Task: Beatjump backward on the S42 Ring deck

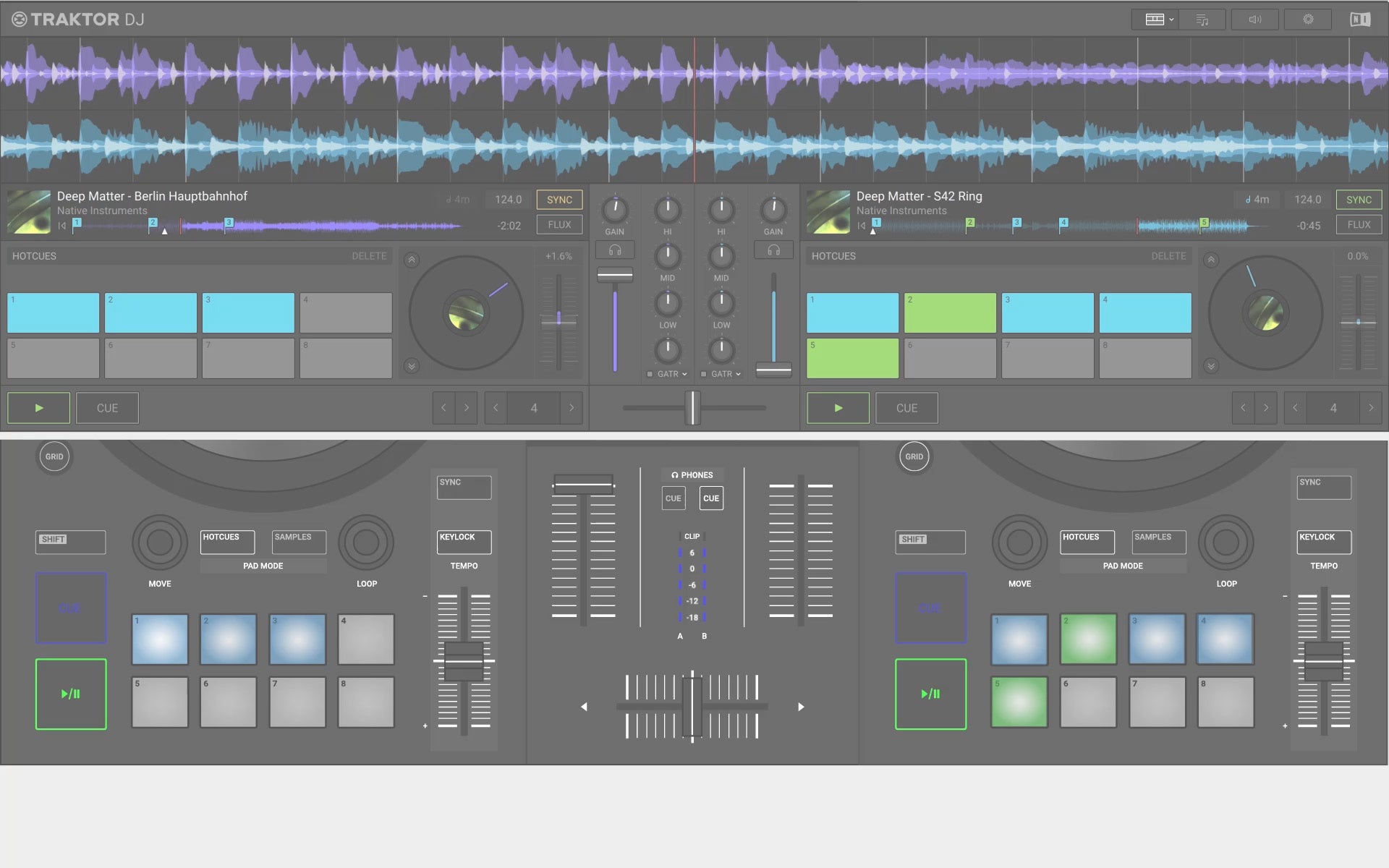Action: [x=1243, y=408]
